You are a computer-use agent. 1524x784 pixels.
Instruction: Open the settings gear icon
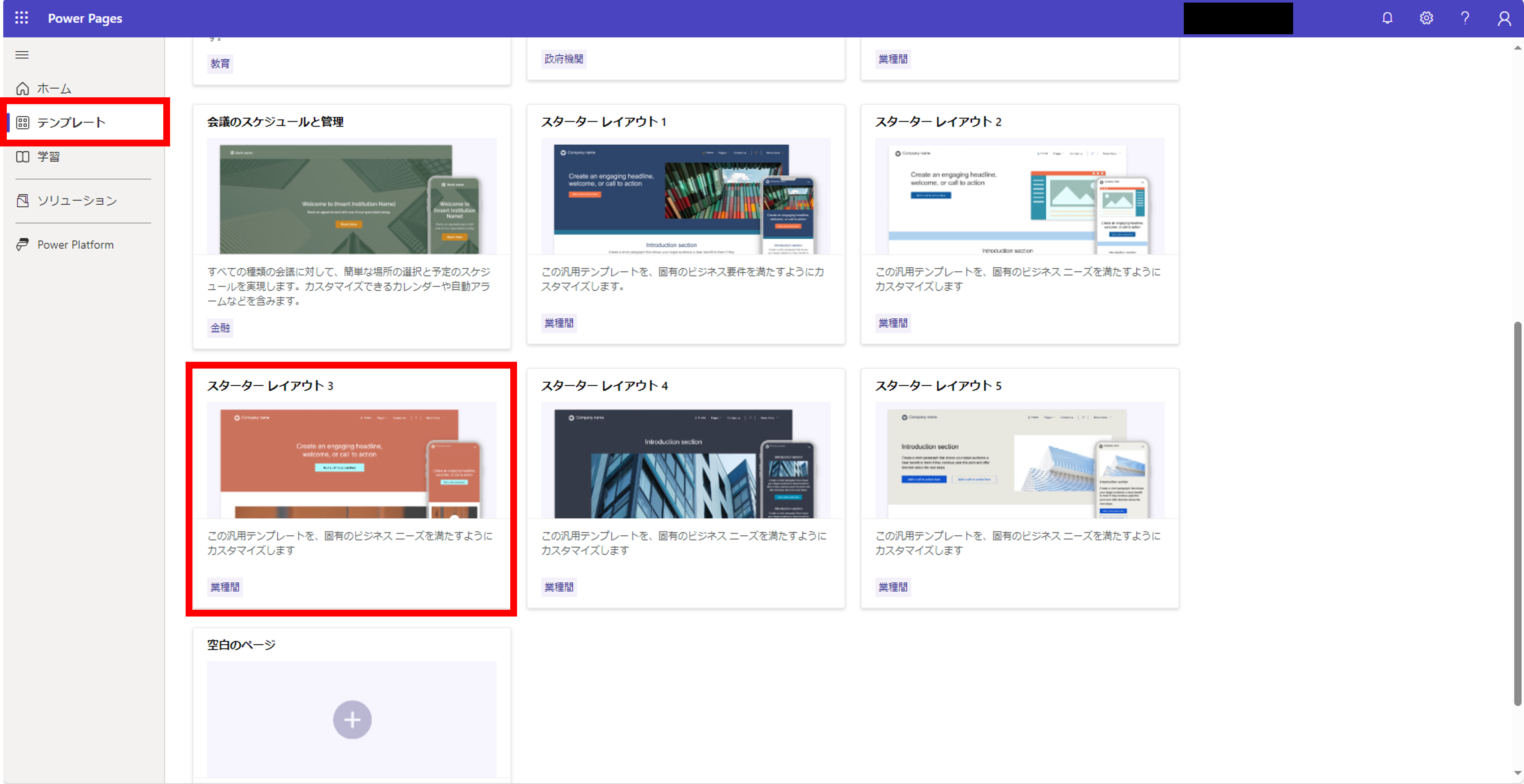click(1426, 18)
